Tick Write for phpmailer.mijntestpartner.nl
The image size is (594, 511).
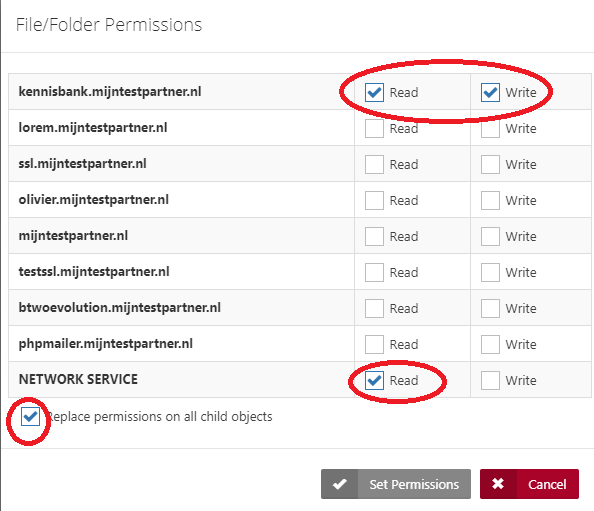click(490, 344)
